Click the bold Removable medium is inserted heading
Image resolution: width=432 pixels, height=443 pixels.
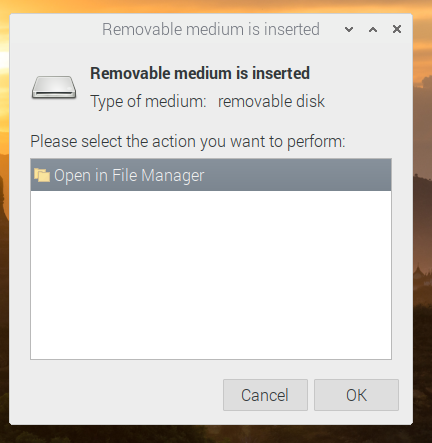(200, 73)
